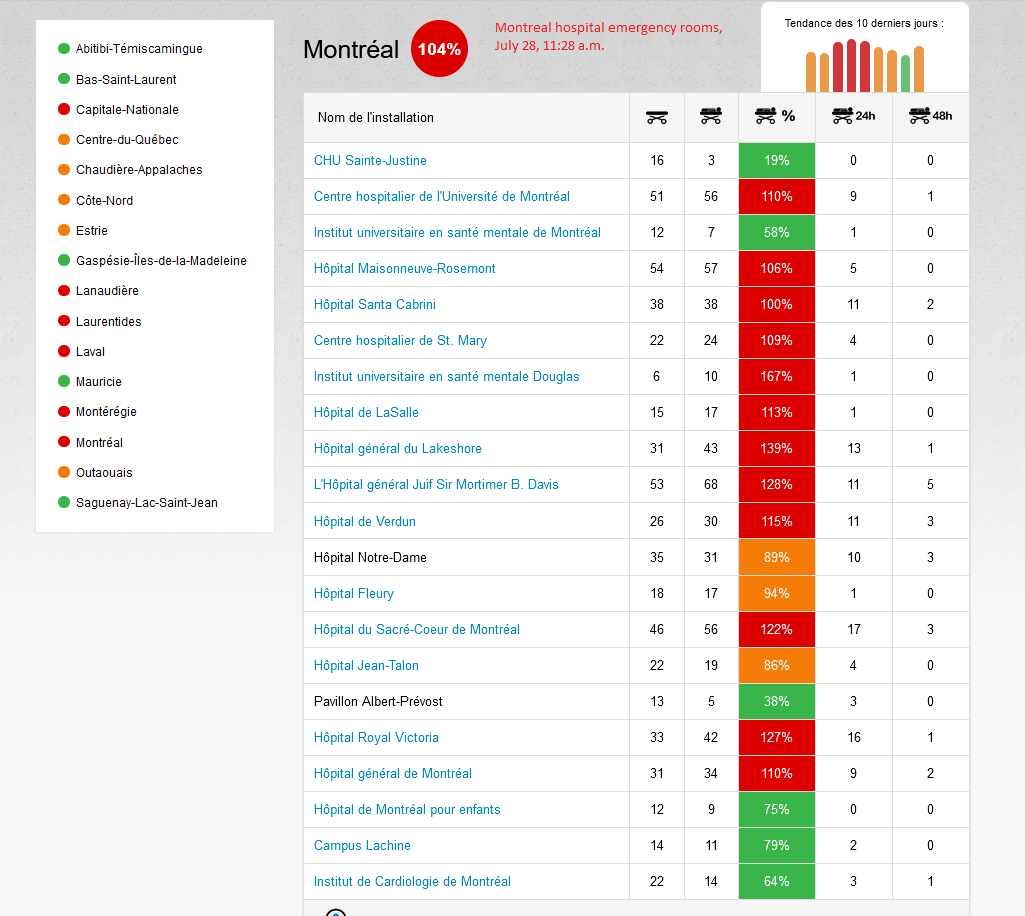Image resolution: width=1025 pixels, height=916 pixels.
Task: Click the occupied stretcher column header icon
Action: (711, 116)
